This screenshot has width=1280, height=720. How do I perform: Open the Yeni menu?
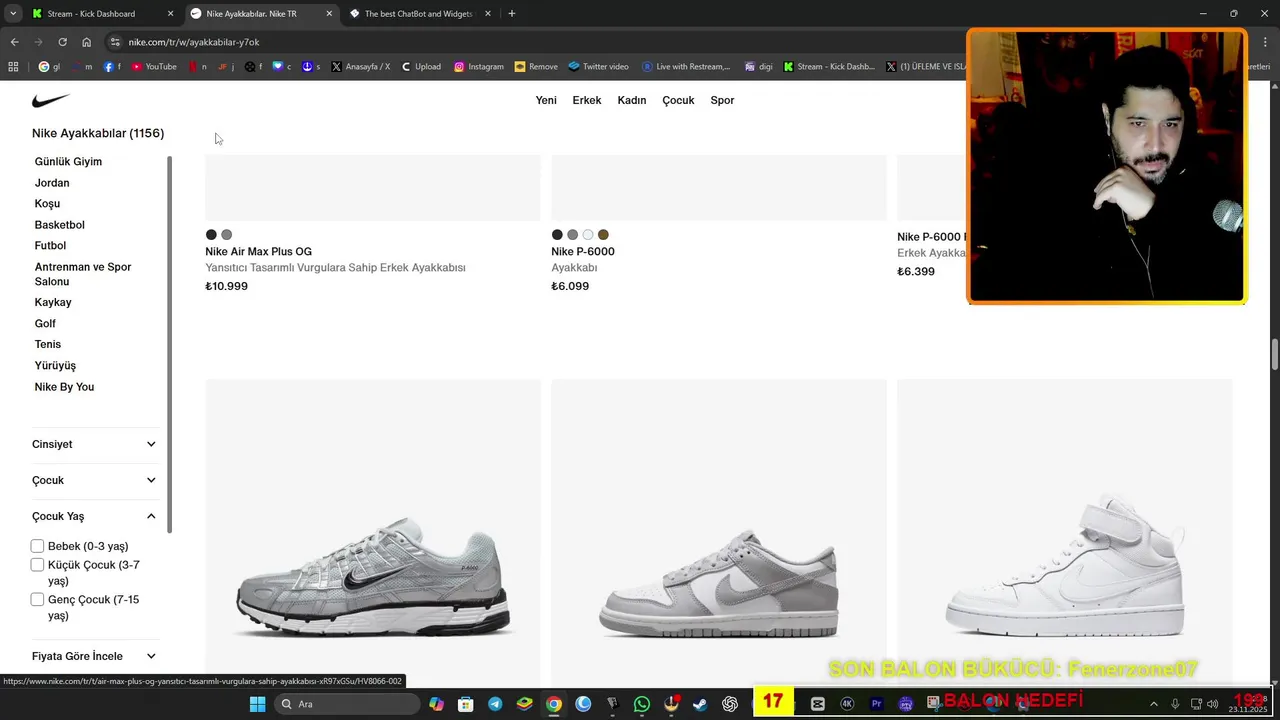546,100
